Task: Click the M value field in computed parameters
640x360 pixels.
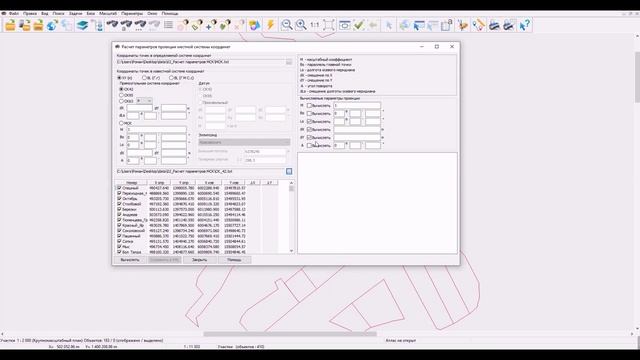Action: pos(357,105)
